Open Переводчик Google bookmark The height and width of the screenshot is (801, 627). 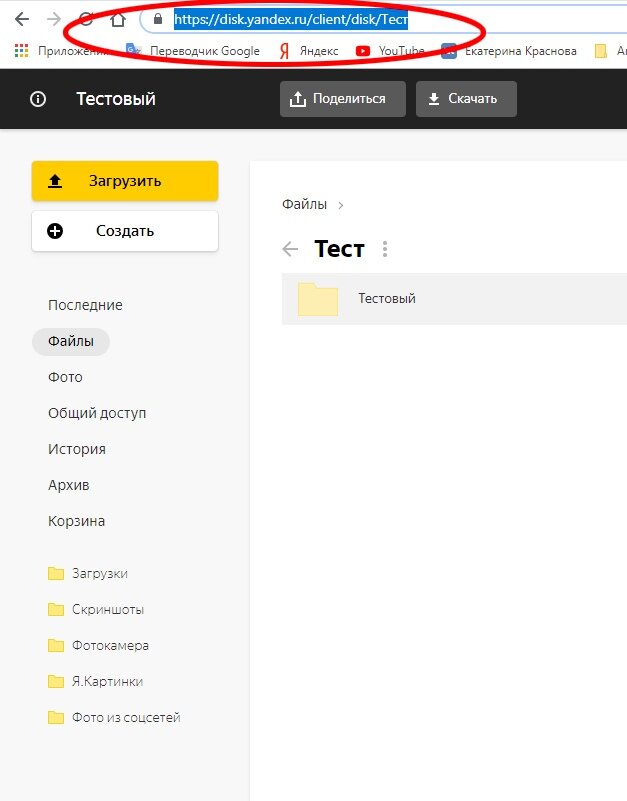[x=193, y=51]
